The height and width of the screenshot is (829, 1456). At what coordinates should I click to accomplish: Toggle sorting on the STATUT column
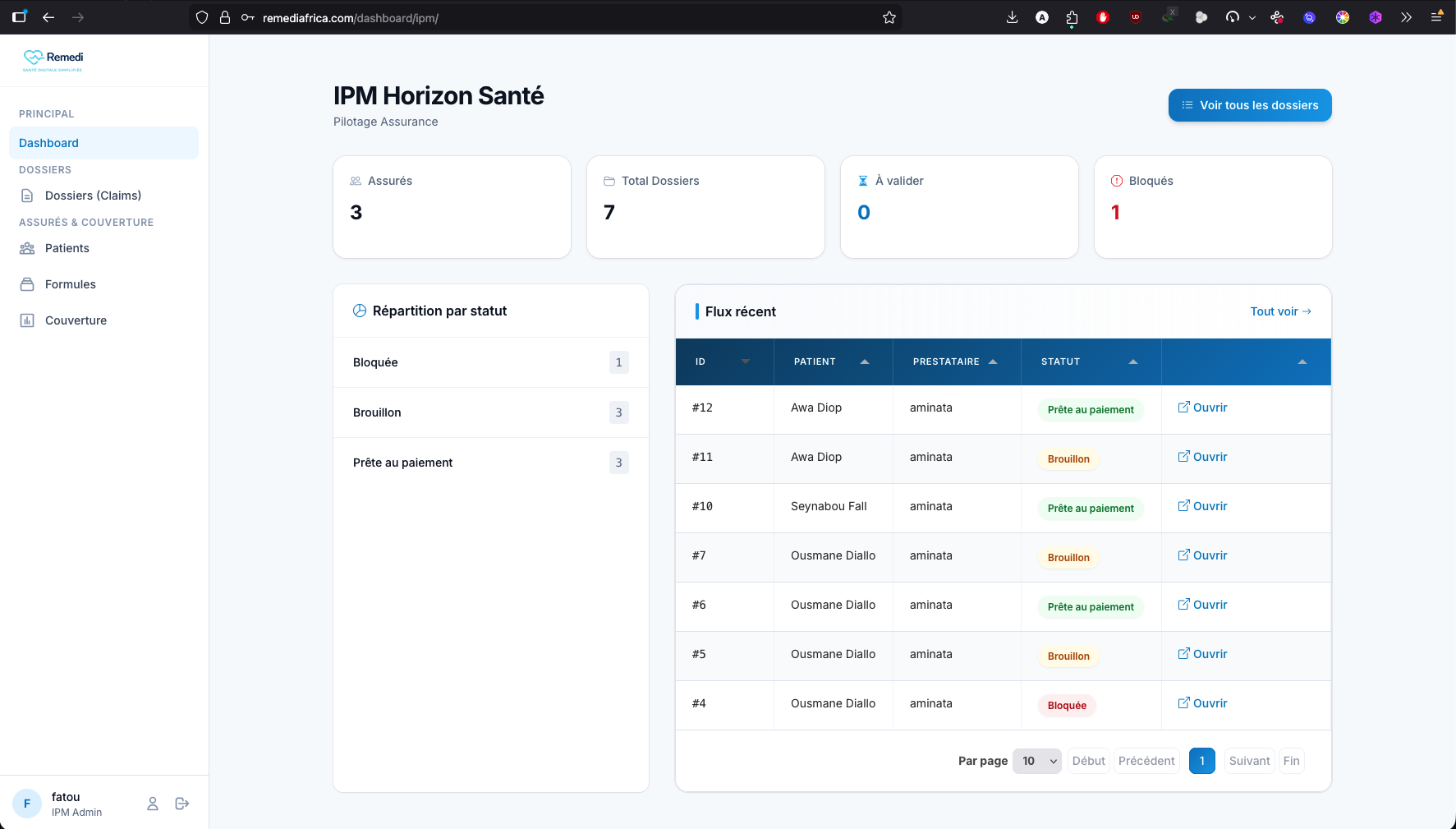tap(1132, 362)
